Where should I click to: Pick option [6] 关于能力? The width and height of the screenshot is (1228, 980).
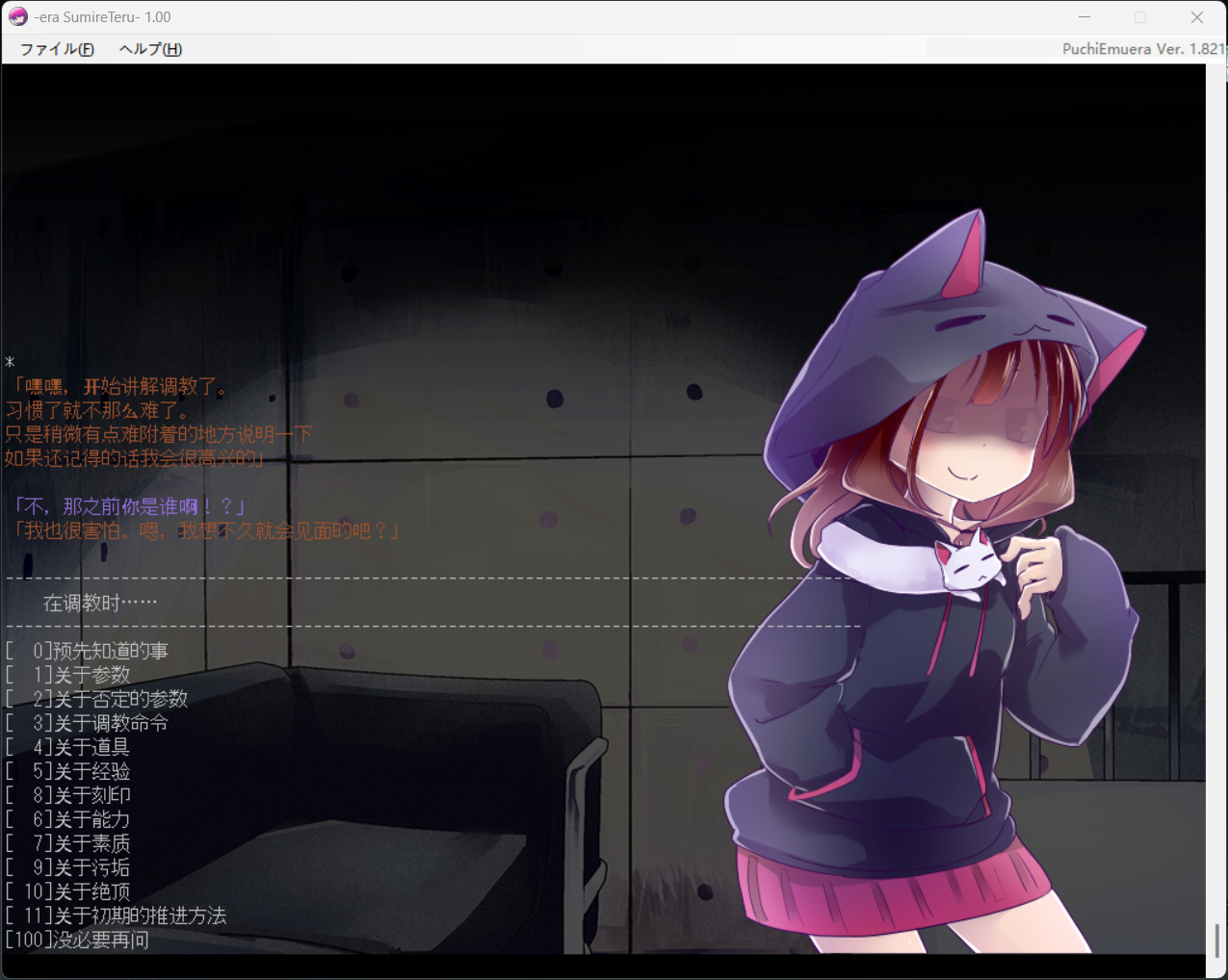point(67,819)
